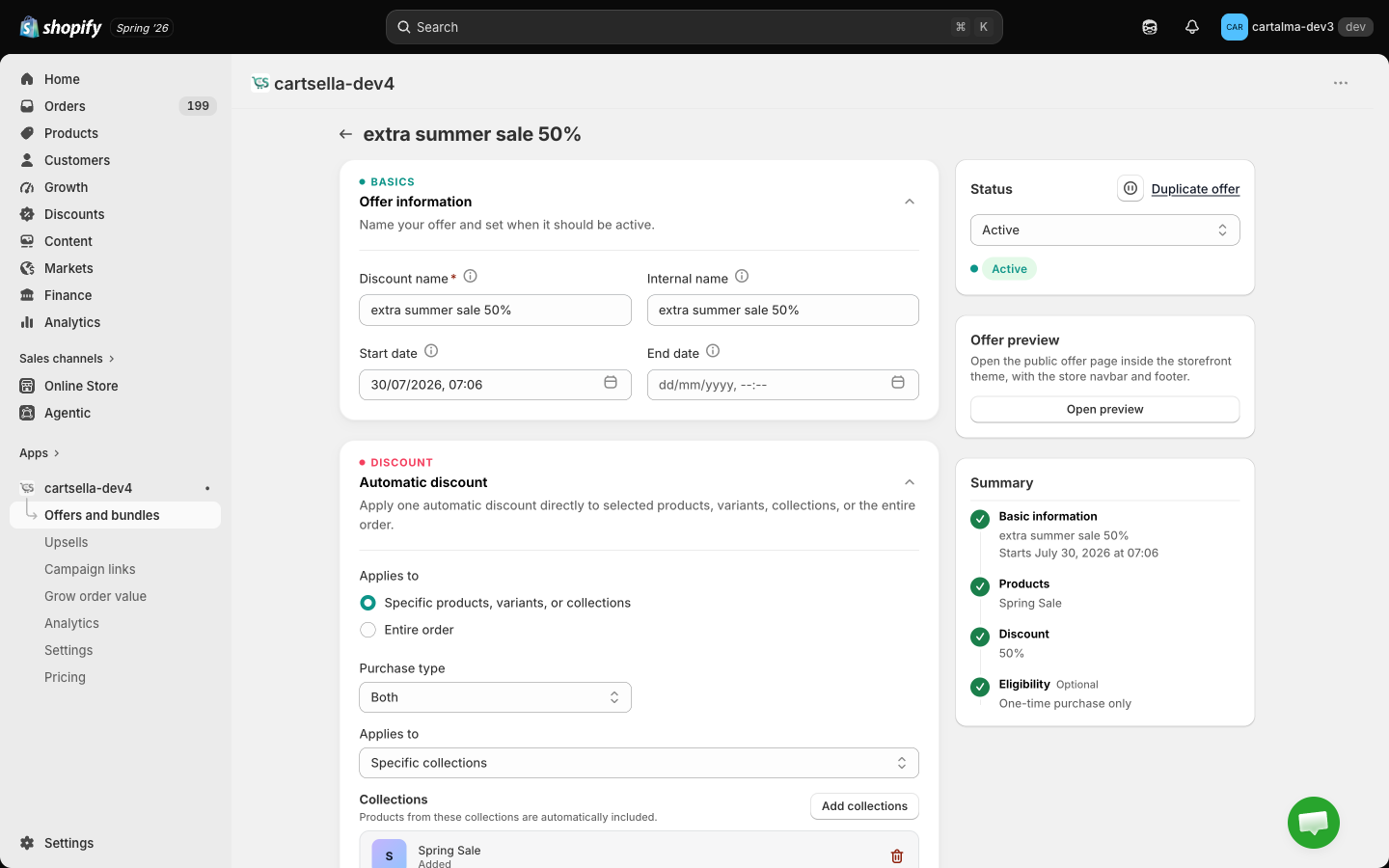Open the Upsells page
Viewport: 1389px width, 868px height.
tap(66, 542)
